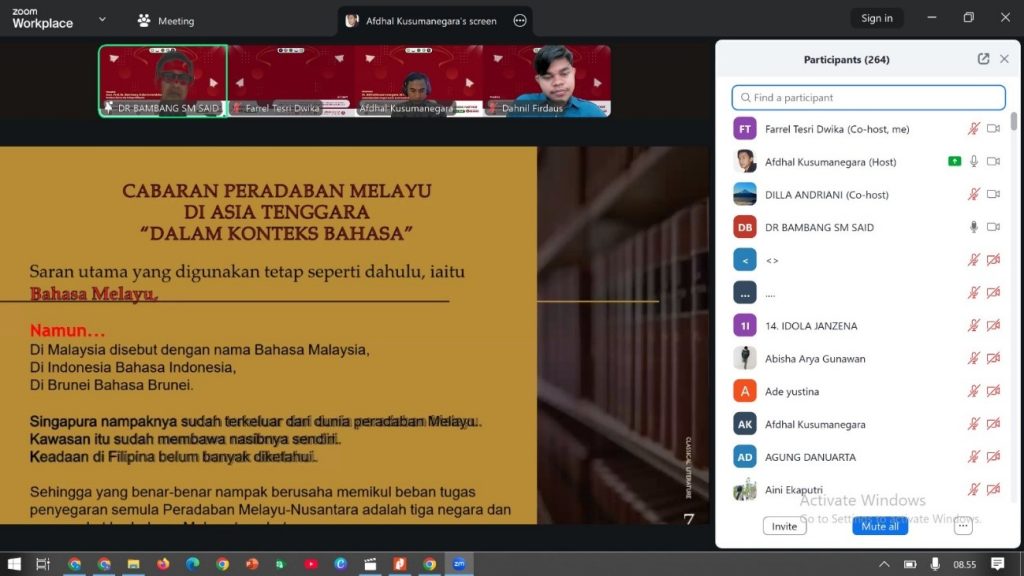Pop out the Participants panel
Image resolution: width=1024 pixels, height=576 pixels.
[x=983, y=59]
